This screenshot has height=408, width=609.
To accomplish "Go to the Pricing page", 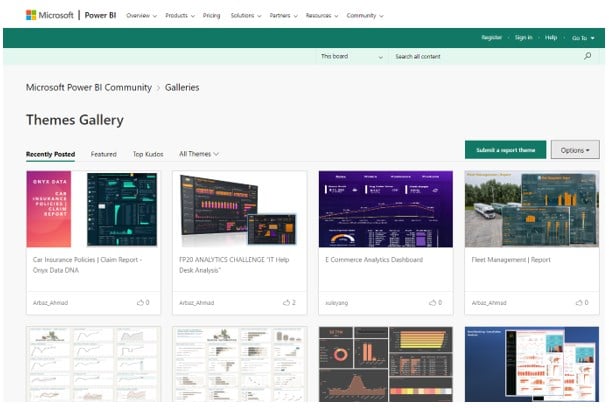I will (x=211, y=16).
